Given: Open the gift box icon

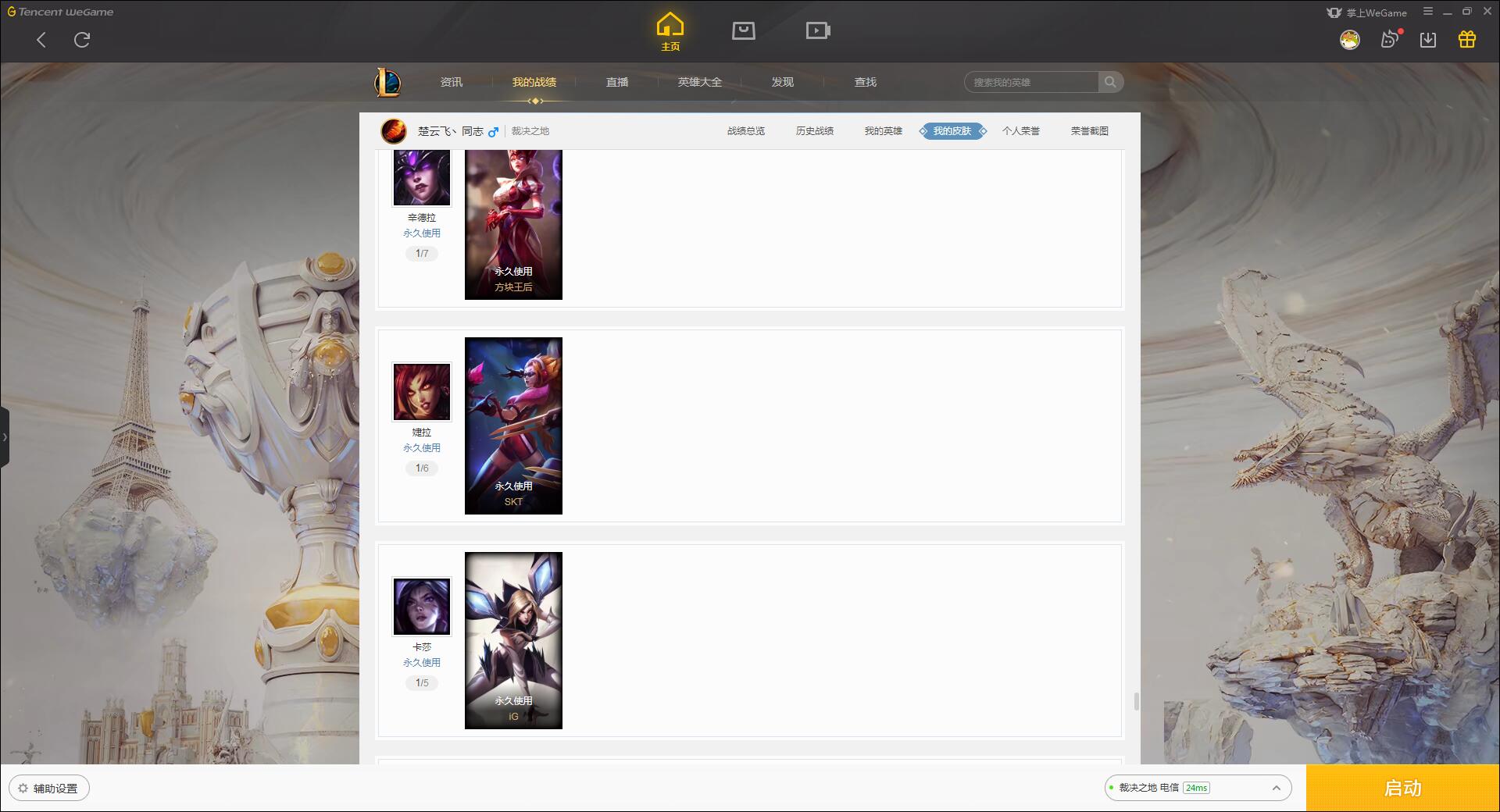Looking at the screenshot, I should coord(1467,39).
